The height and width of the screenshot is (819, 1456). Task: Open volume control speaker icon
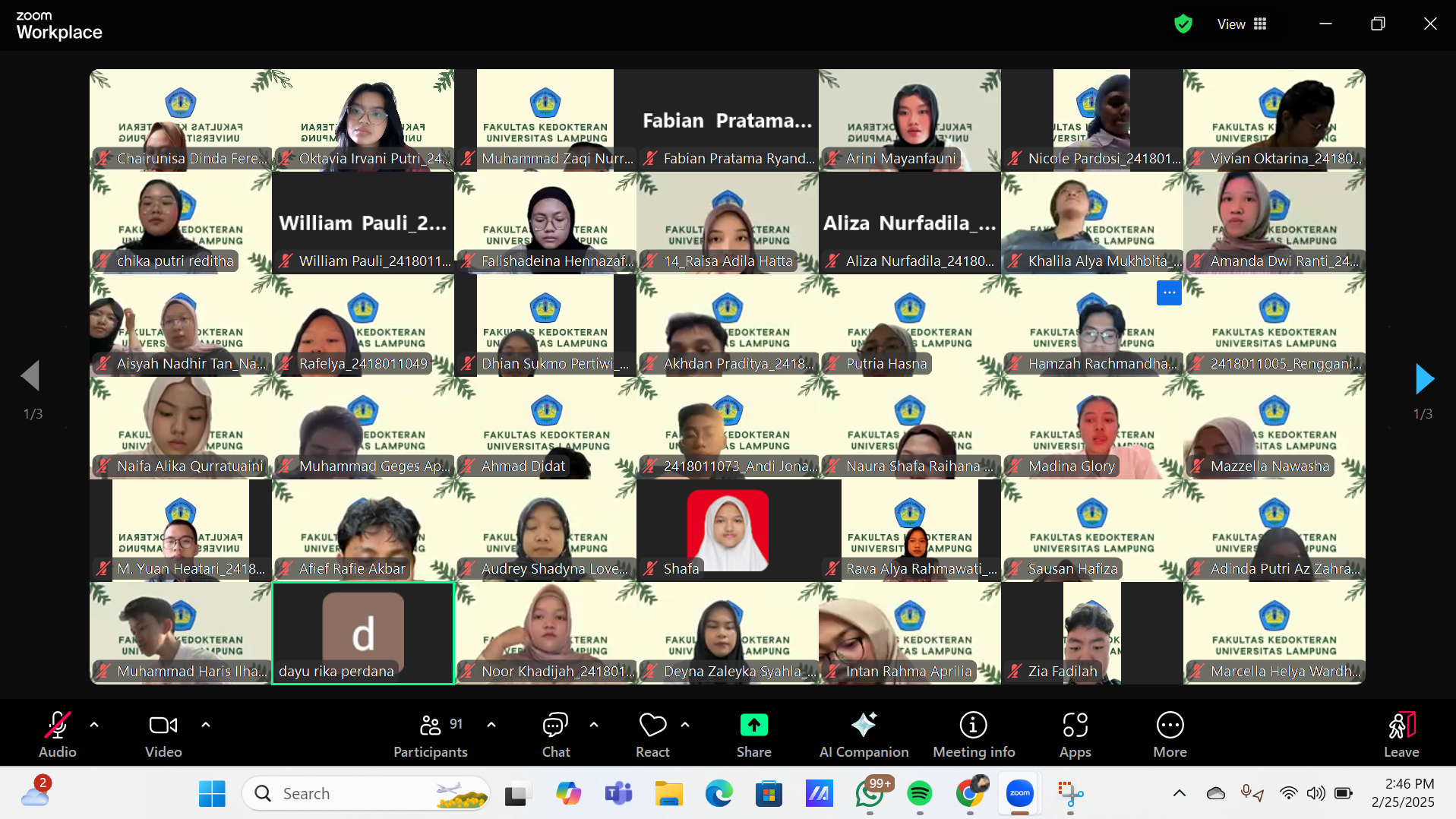(x=1315, y=794)
